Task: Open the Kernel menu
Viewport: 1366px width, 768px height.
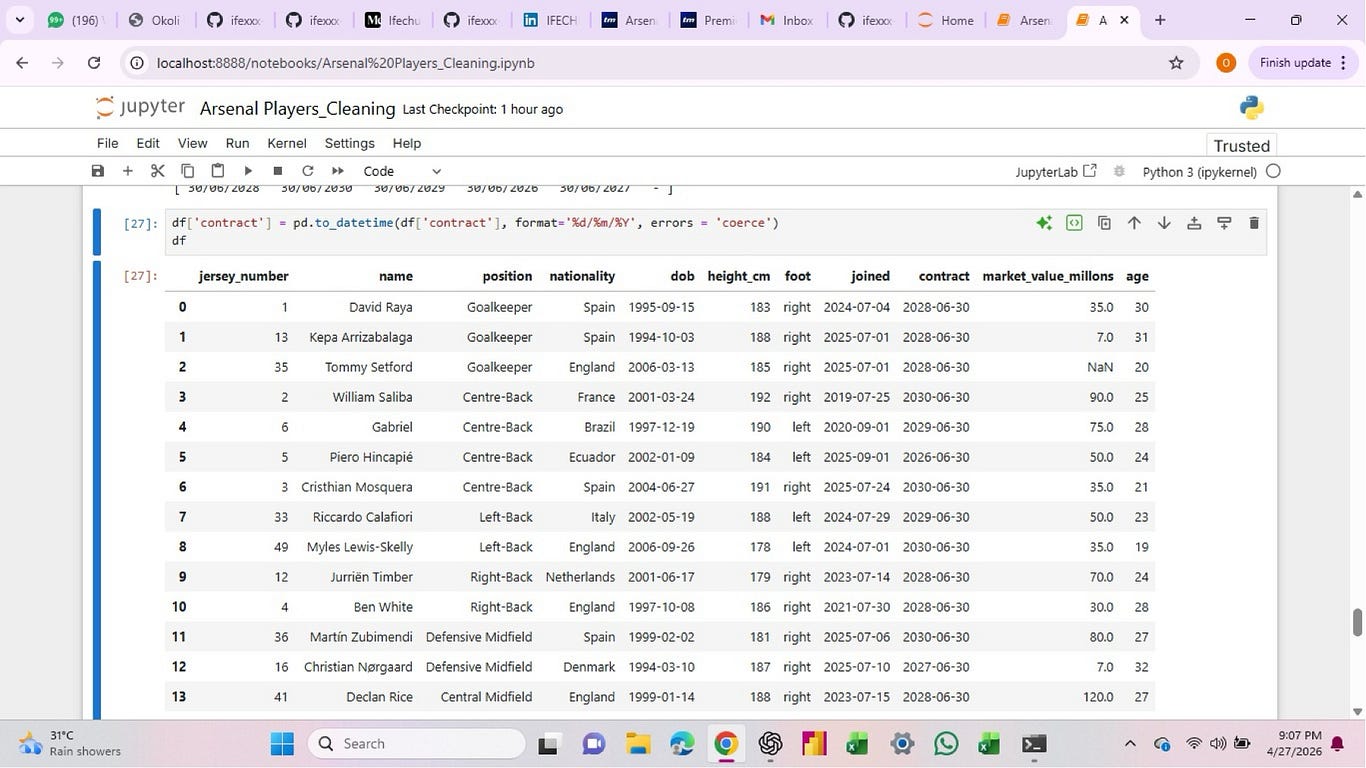Action: pyautogui.click(x=287, y=143)
